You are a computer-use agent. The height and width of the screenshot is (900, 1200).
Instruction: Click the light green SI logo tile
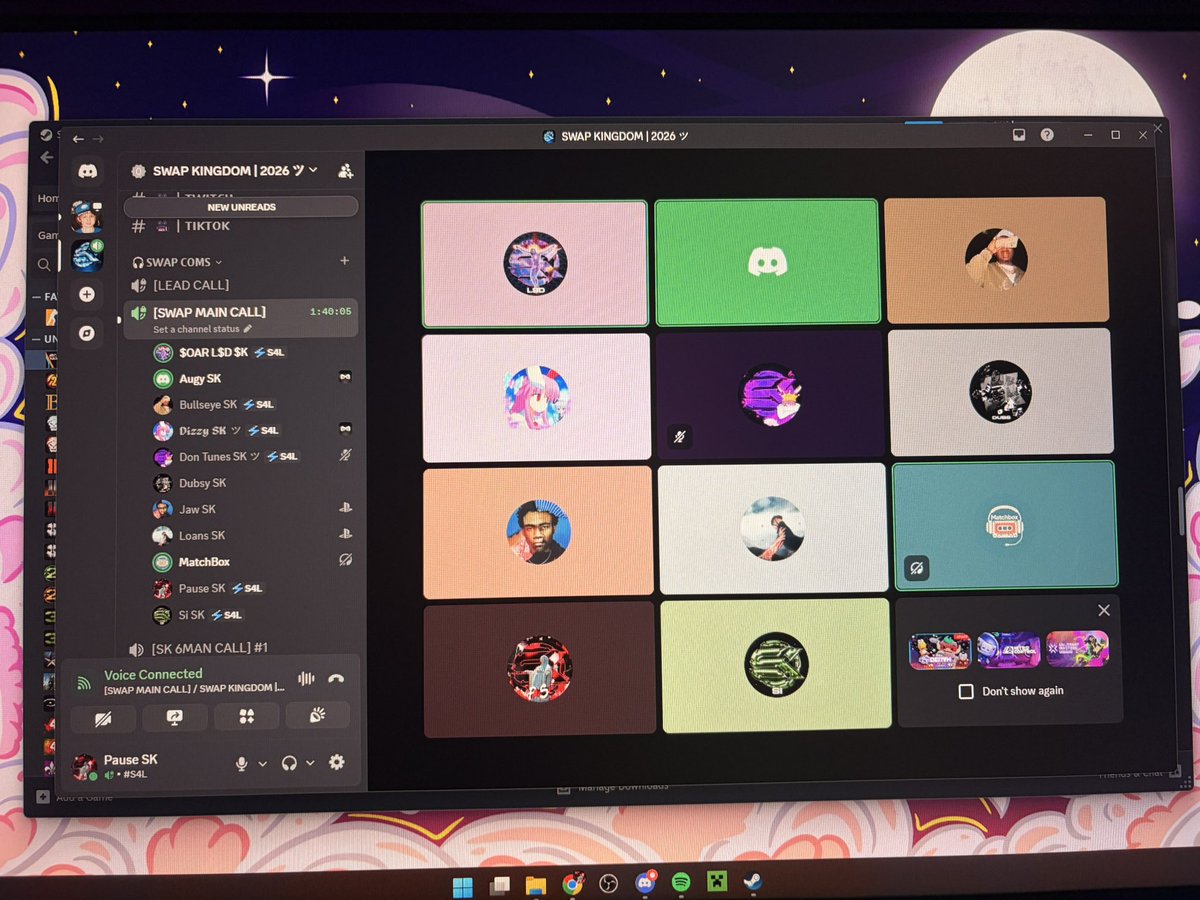coord(776,664)
